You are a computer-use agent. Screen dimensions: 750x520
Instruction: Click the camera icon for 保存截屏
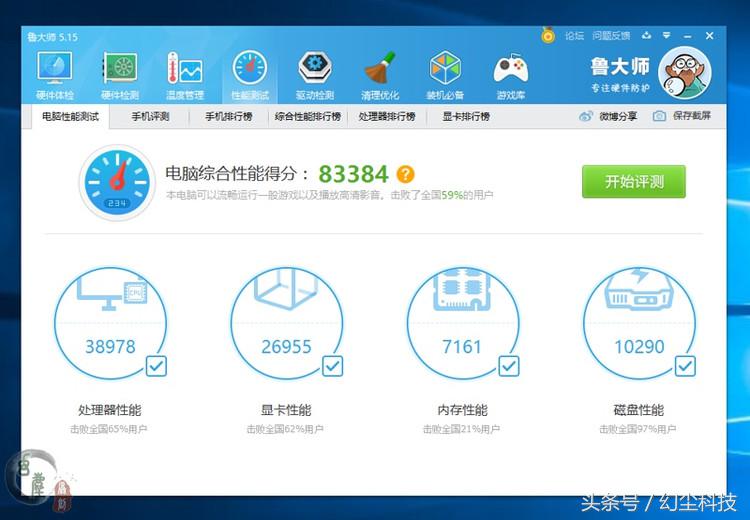coord(659,116)
